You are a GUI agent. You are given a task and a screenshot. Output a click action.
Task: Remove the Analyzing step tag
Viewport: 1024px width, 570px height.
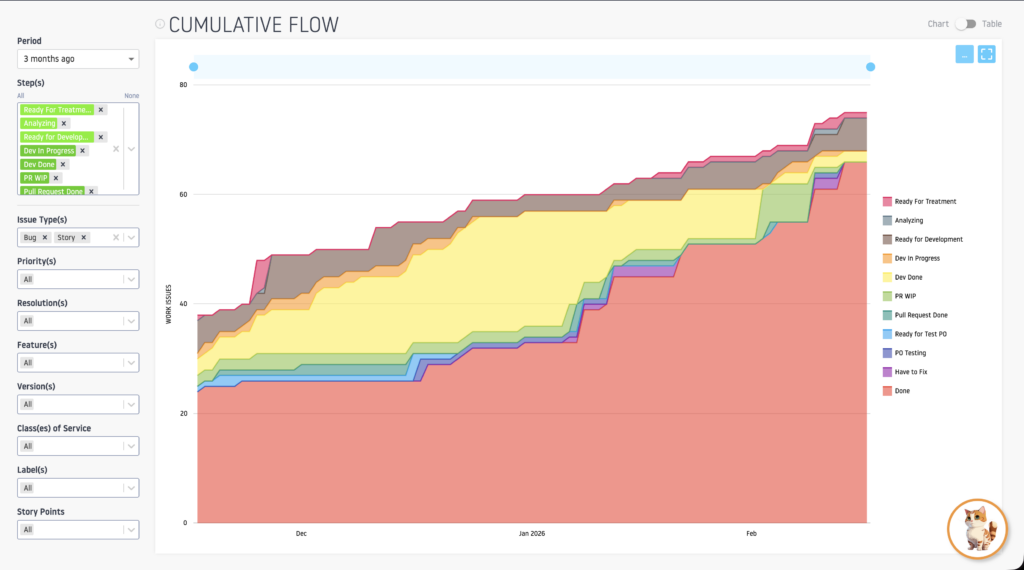click(64, 123)
